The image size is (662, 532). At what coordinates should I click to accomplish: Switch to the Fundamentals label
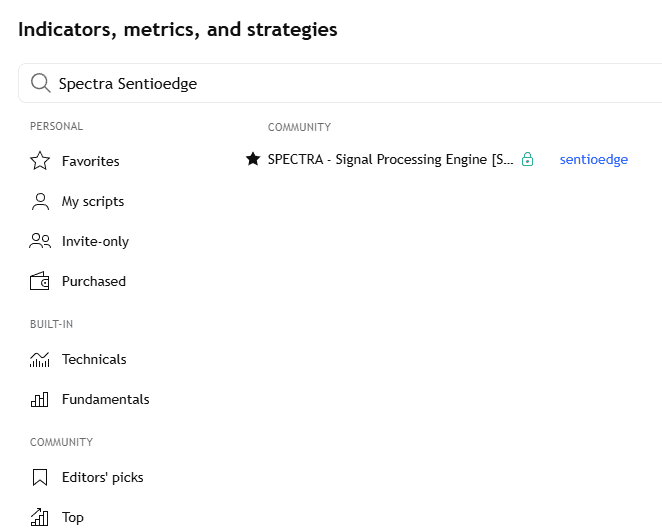(x=105, y=399)
